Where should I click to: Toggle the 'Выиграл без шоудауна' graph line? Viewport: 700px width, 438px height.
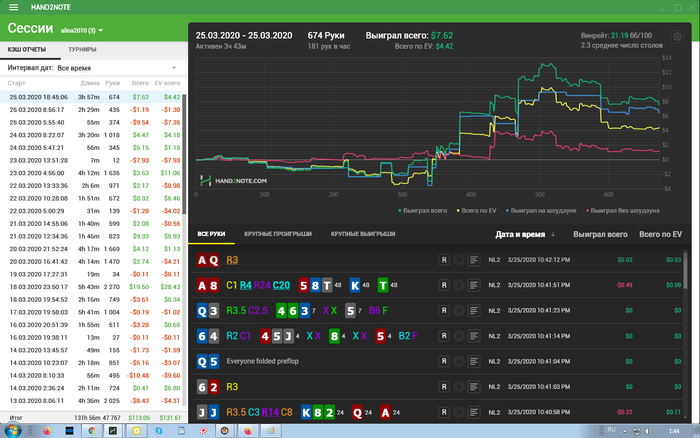point(623,210)
